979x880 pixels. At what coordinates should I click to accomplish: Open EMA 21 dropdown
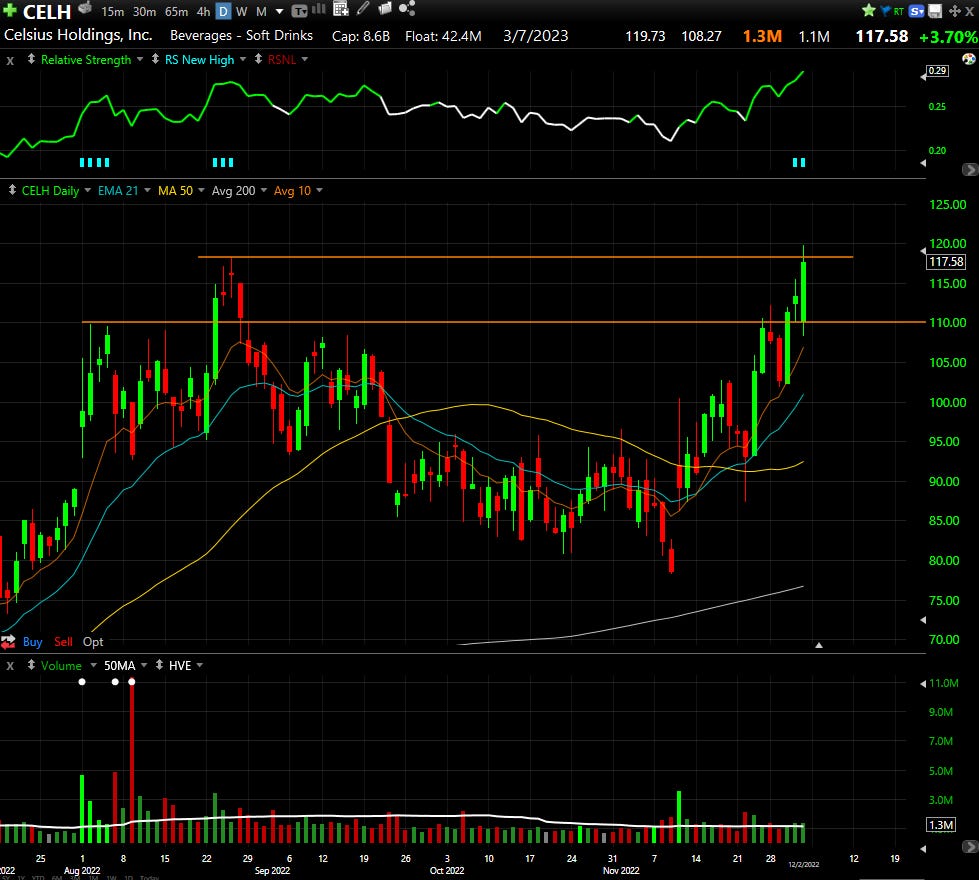click(147, 190)
